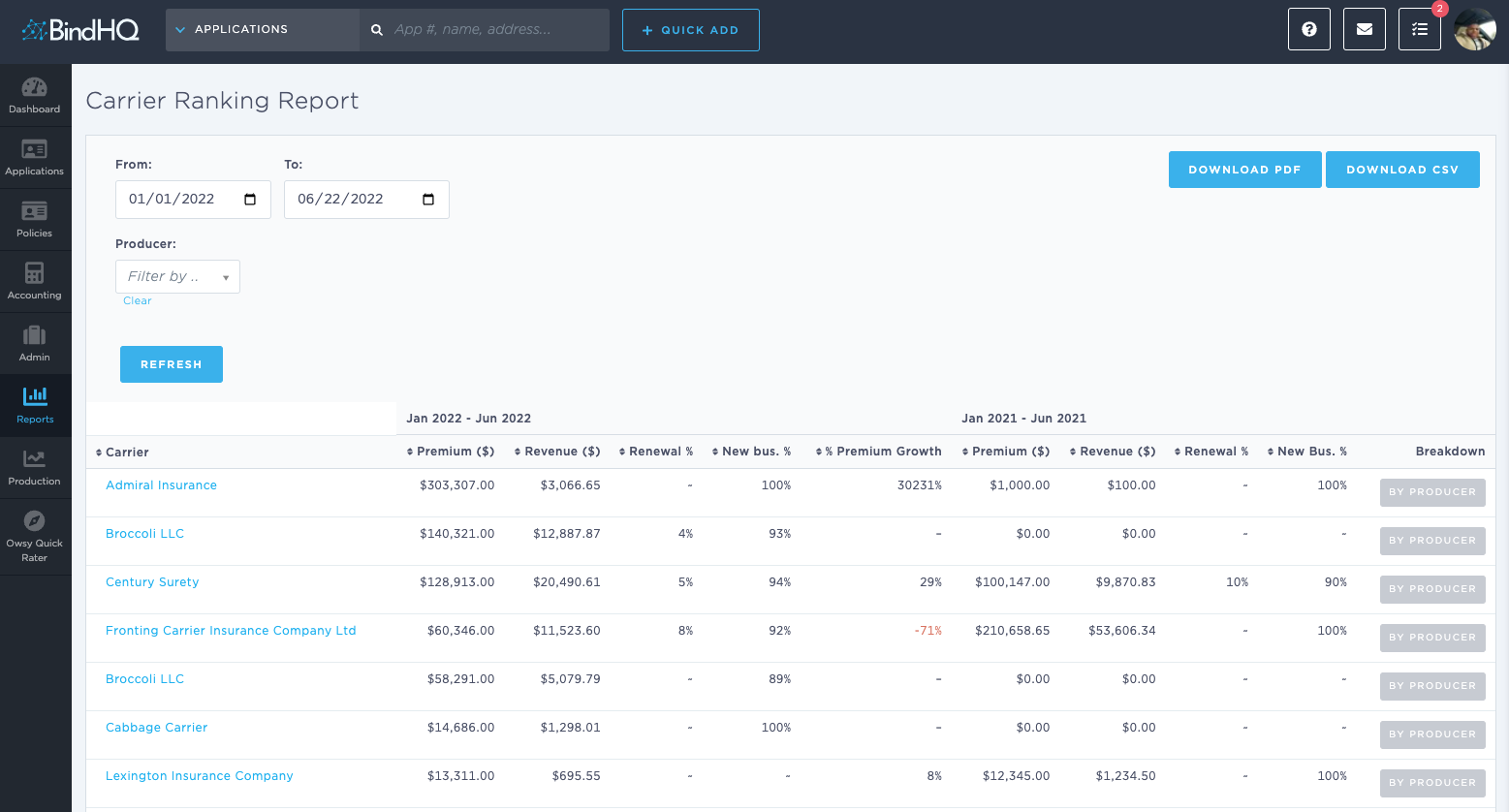
Task: Open the To date calendar picker icon
Action: [x=428, y=200]
